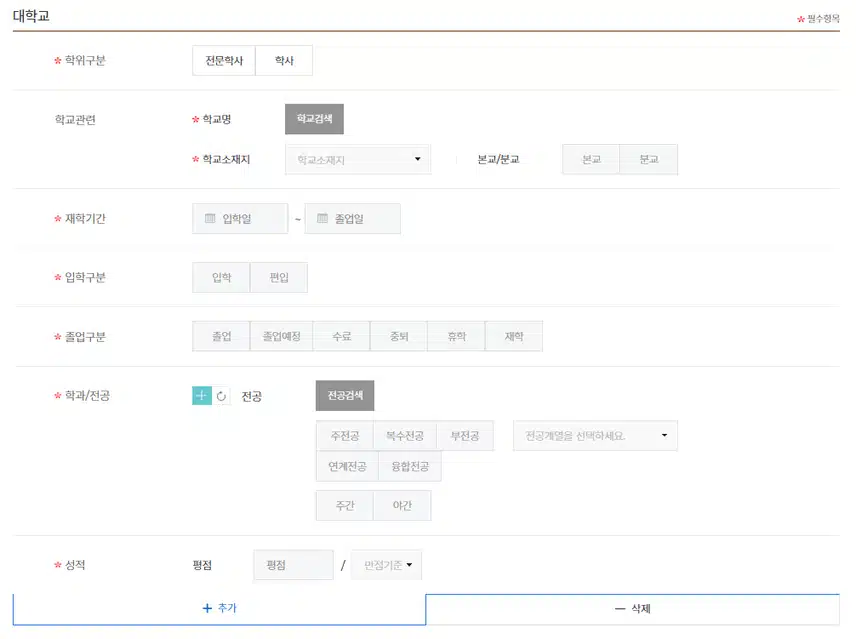Select 편입 transfer admission type

coord(278,277)
